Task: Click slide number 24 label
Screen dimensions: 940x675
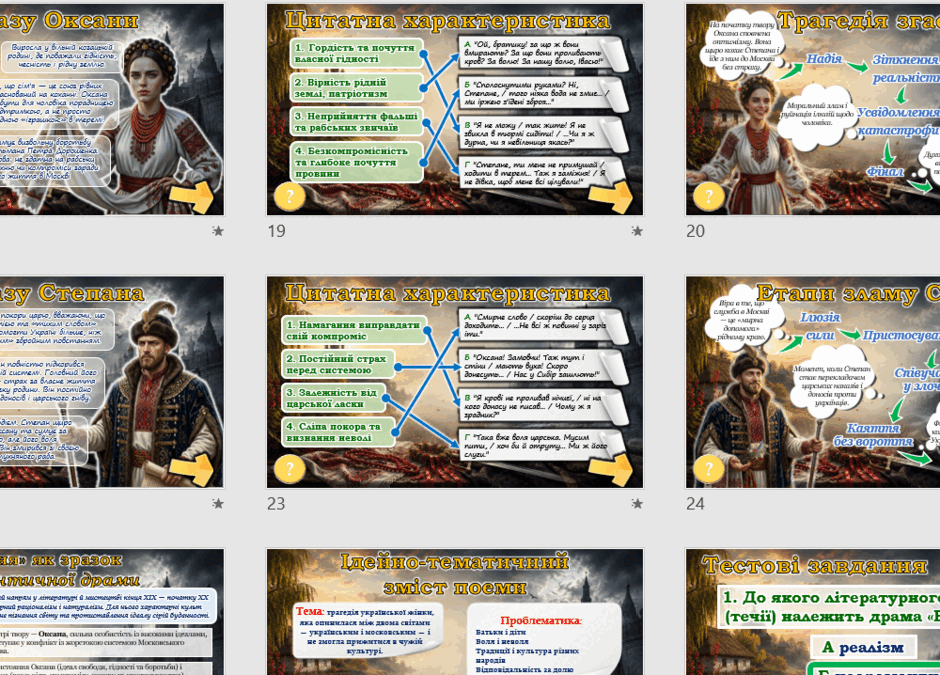Action: 695,504
